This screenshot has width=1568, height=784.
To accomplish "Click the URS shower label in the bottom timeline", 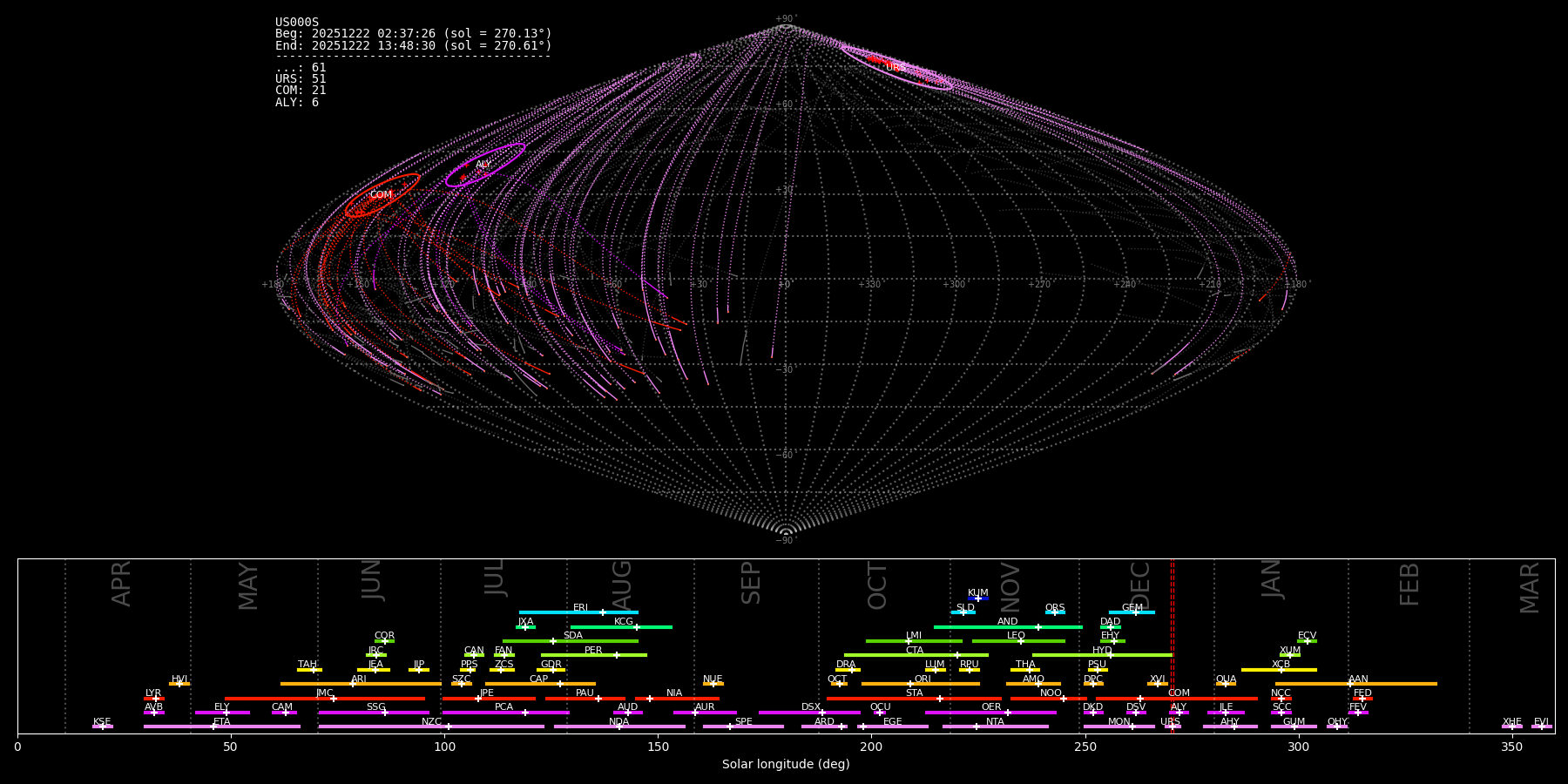I will click(x=1170, y=722).
